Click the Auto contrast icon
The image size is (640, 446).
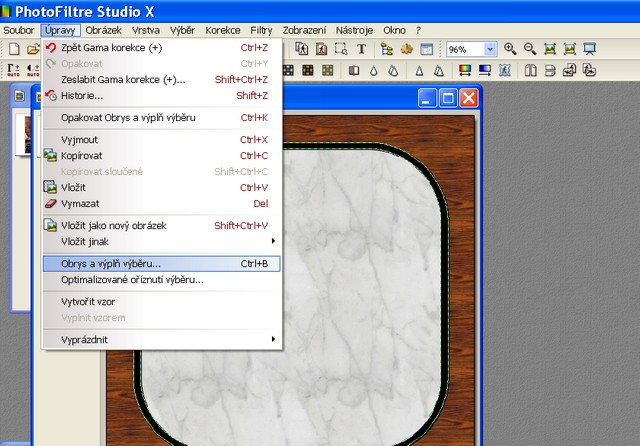pos(33,70)
